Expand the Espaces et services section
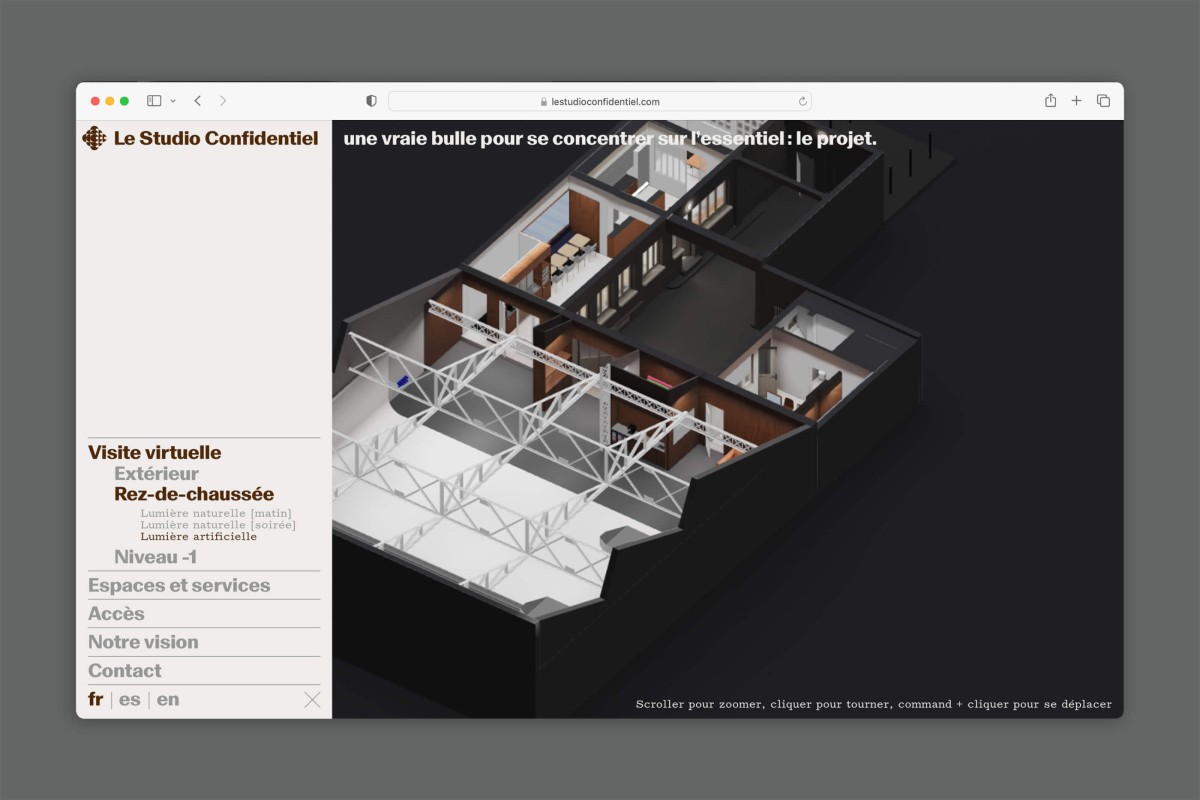 click(179, 585)
